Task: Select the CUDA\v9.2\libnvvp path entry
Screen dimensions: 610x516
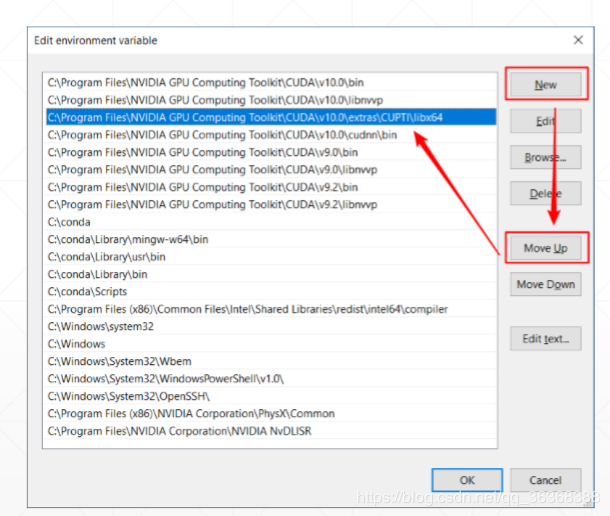Action: tap(271, 204)
